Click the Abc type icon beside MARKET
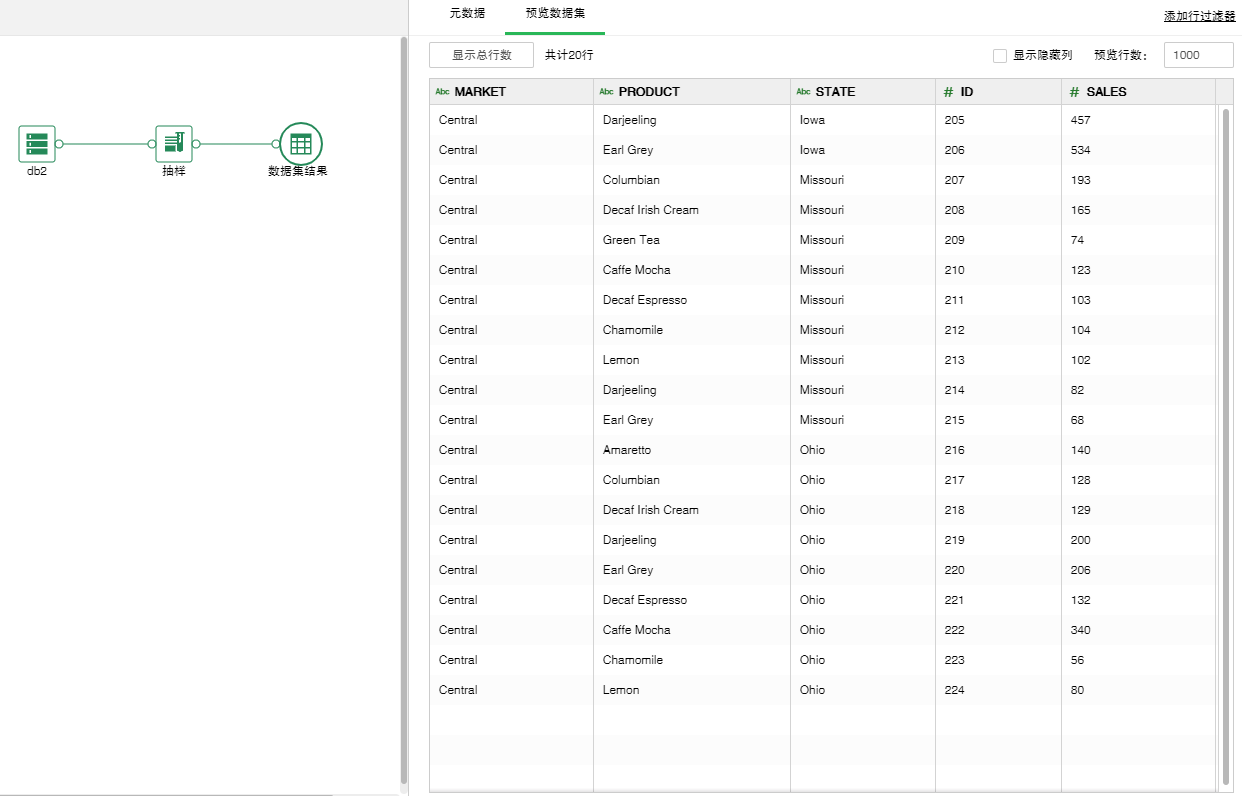The height and width of the screenshot is (796, 1242). (442, 92)
